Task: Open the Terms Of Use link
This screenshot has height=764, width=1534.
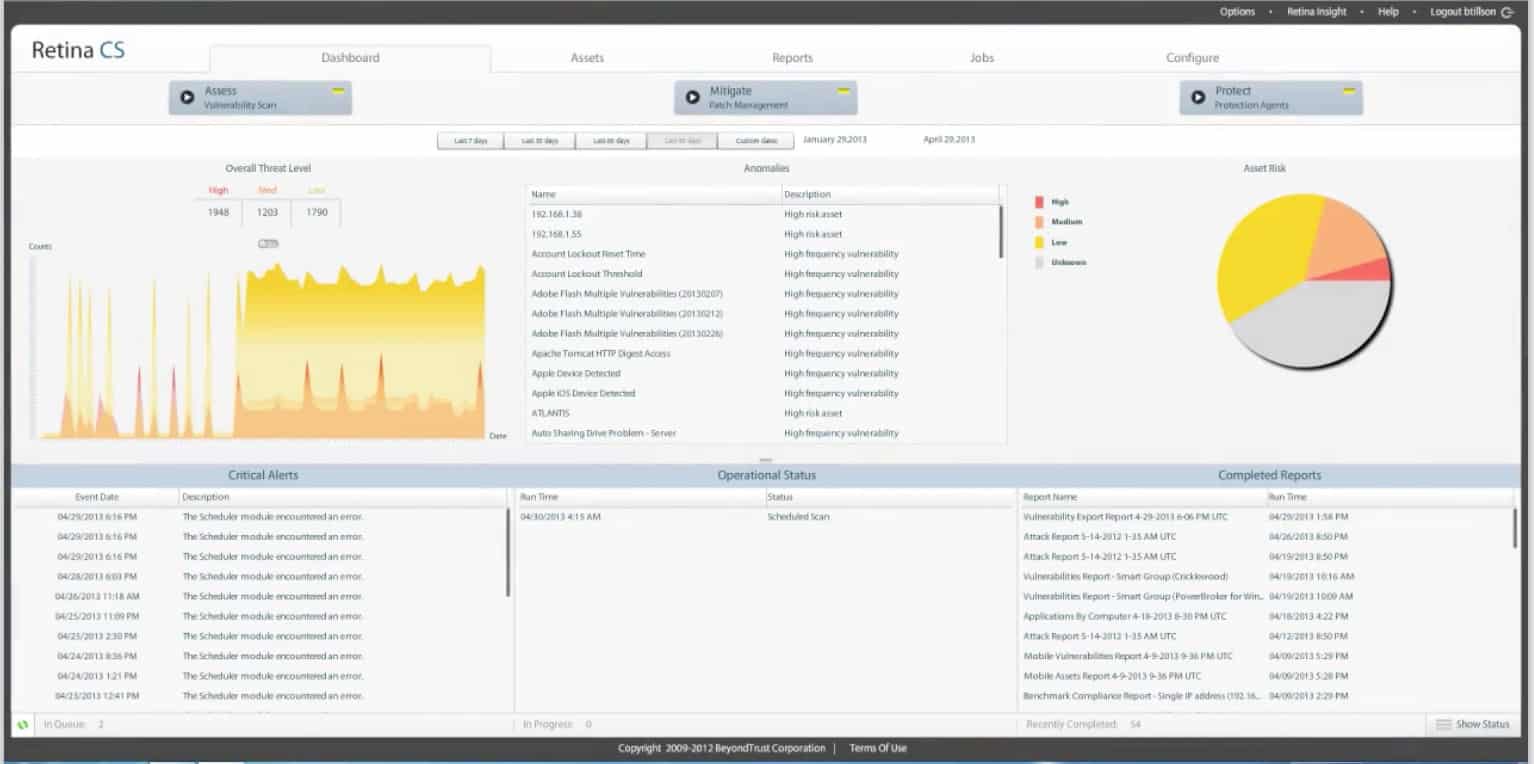Action: click(x=878, y=748)
